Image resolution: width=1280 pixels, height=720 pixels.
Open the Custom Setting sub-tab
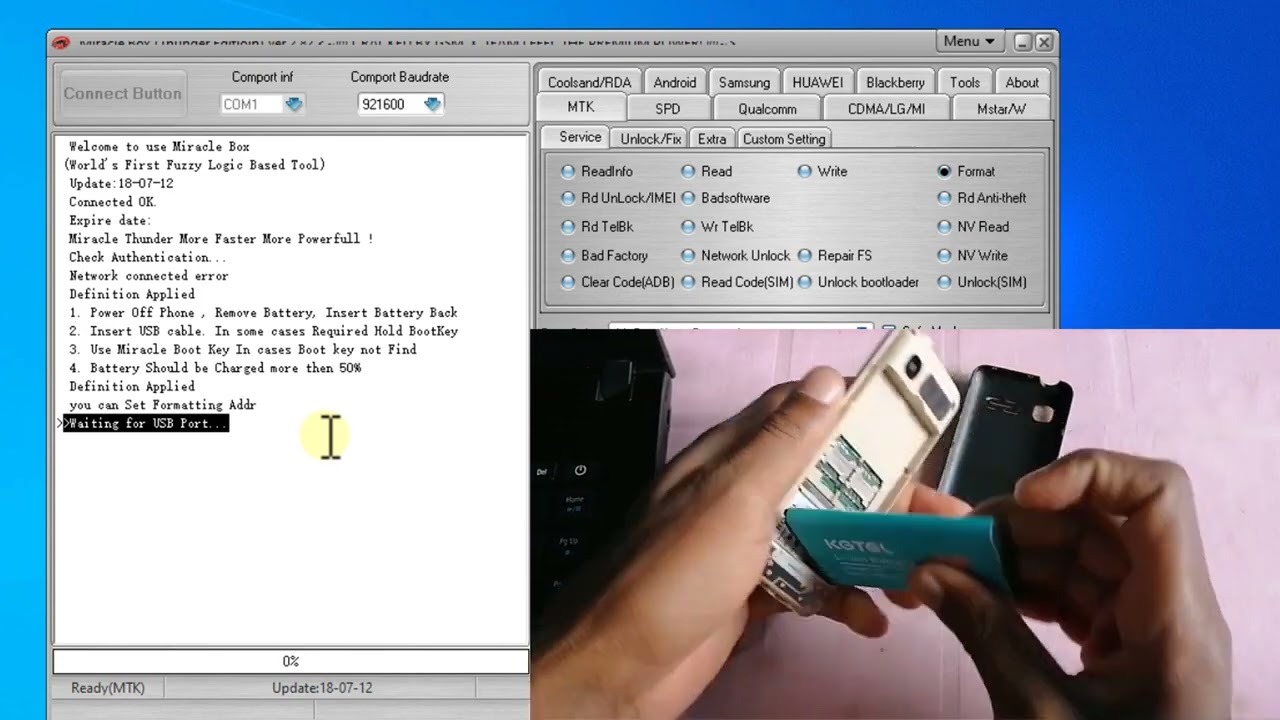click(x=784, y=139)
